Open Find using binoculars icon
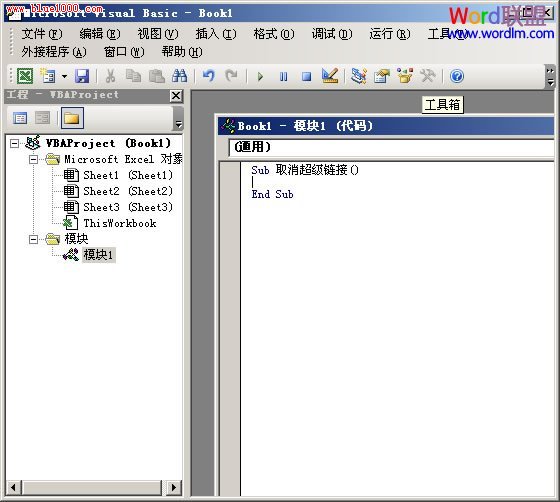Image resolution: width=560 pixels, height=502 pixels. pyautogui.click(x=180, y=76)
